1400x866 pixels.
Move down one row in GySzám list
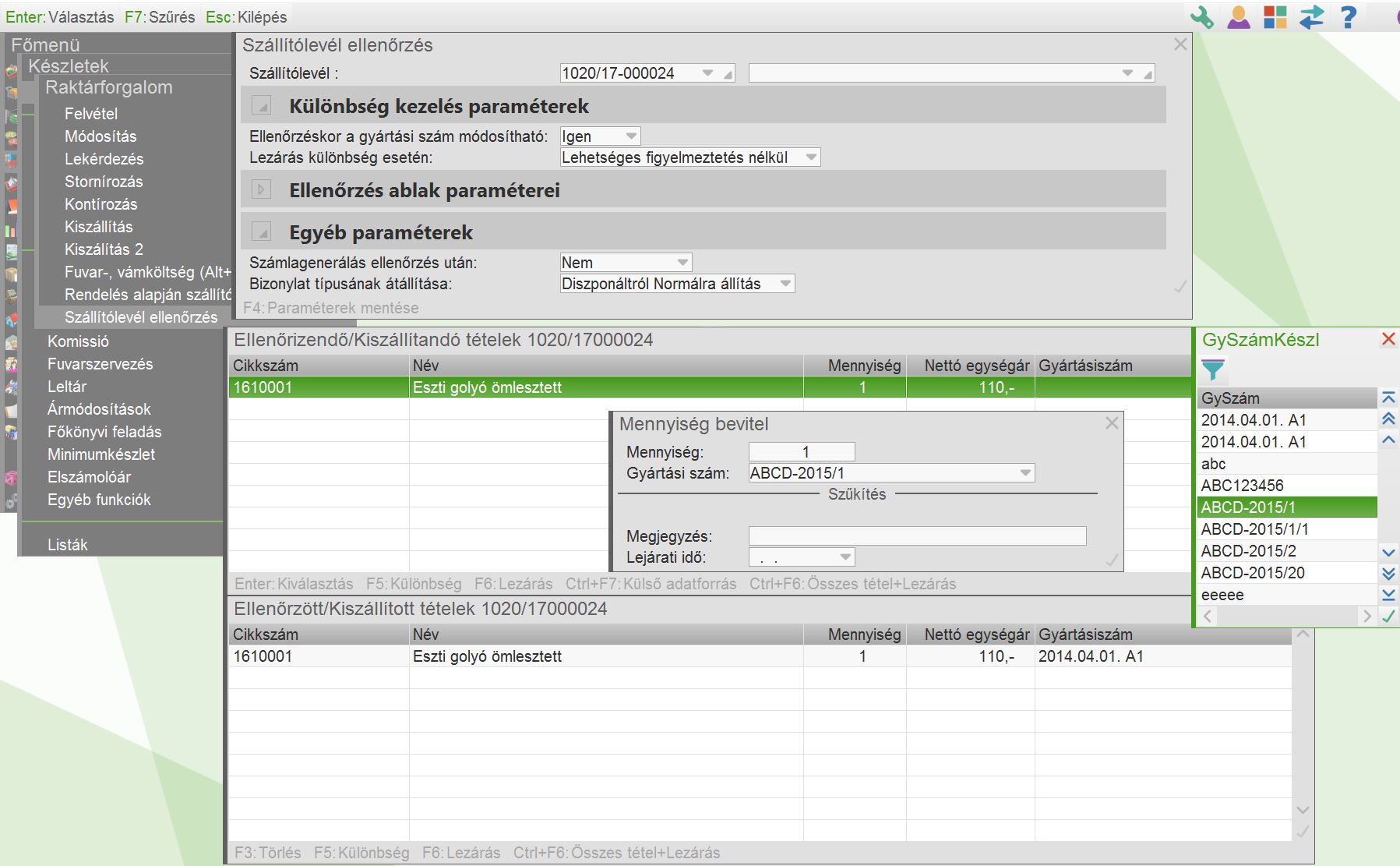[1388, 552]
